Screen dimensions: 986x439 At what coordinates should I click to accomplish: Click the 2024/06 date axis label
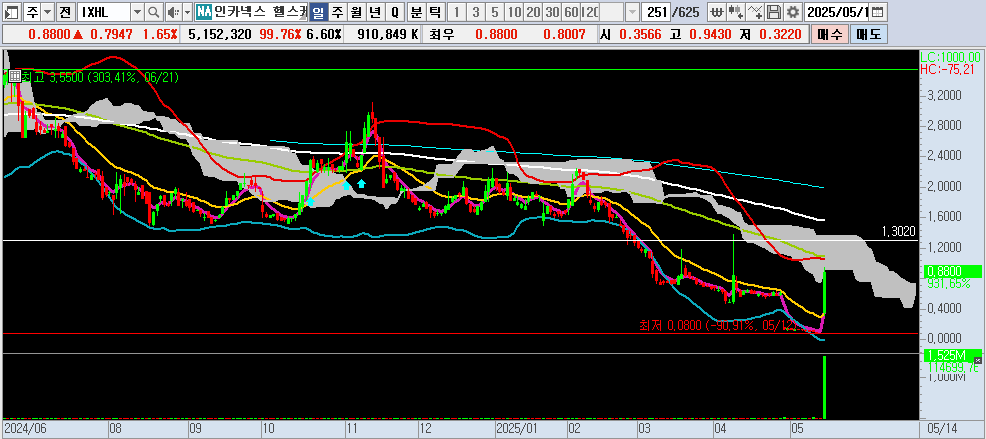tap(23, 428)
